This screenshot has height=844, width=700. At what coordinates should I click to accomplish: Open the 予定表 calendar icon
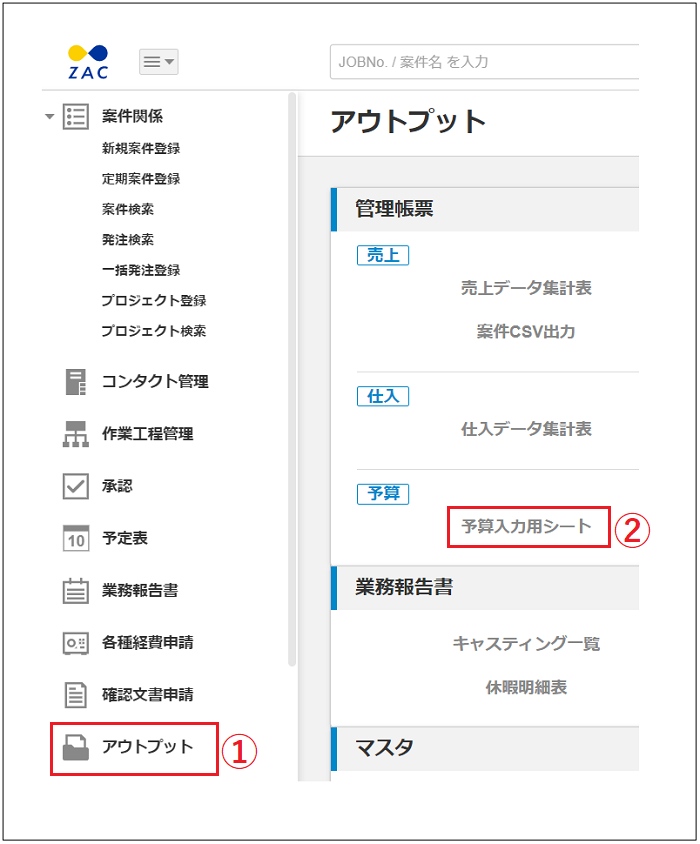76,539
